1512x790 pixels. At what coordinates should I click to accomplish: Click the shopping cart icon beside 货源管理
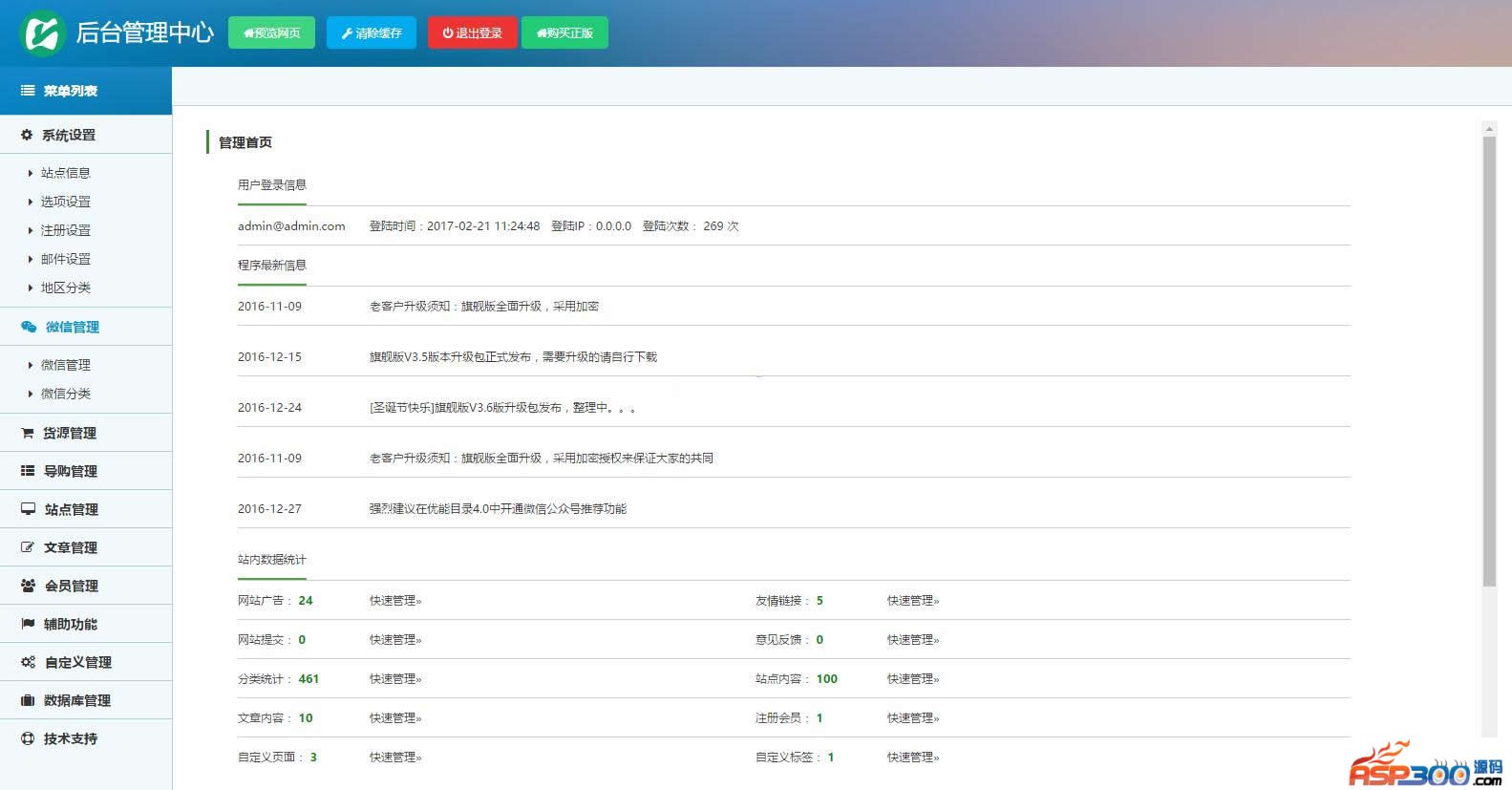pyautogui.click(x=28, y=433)
